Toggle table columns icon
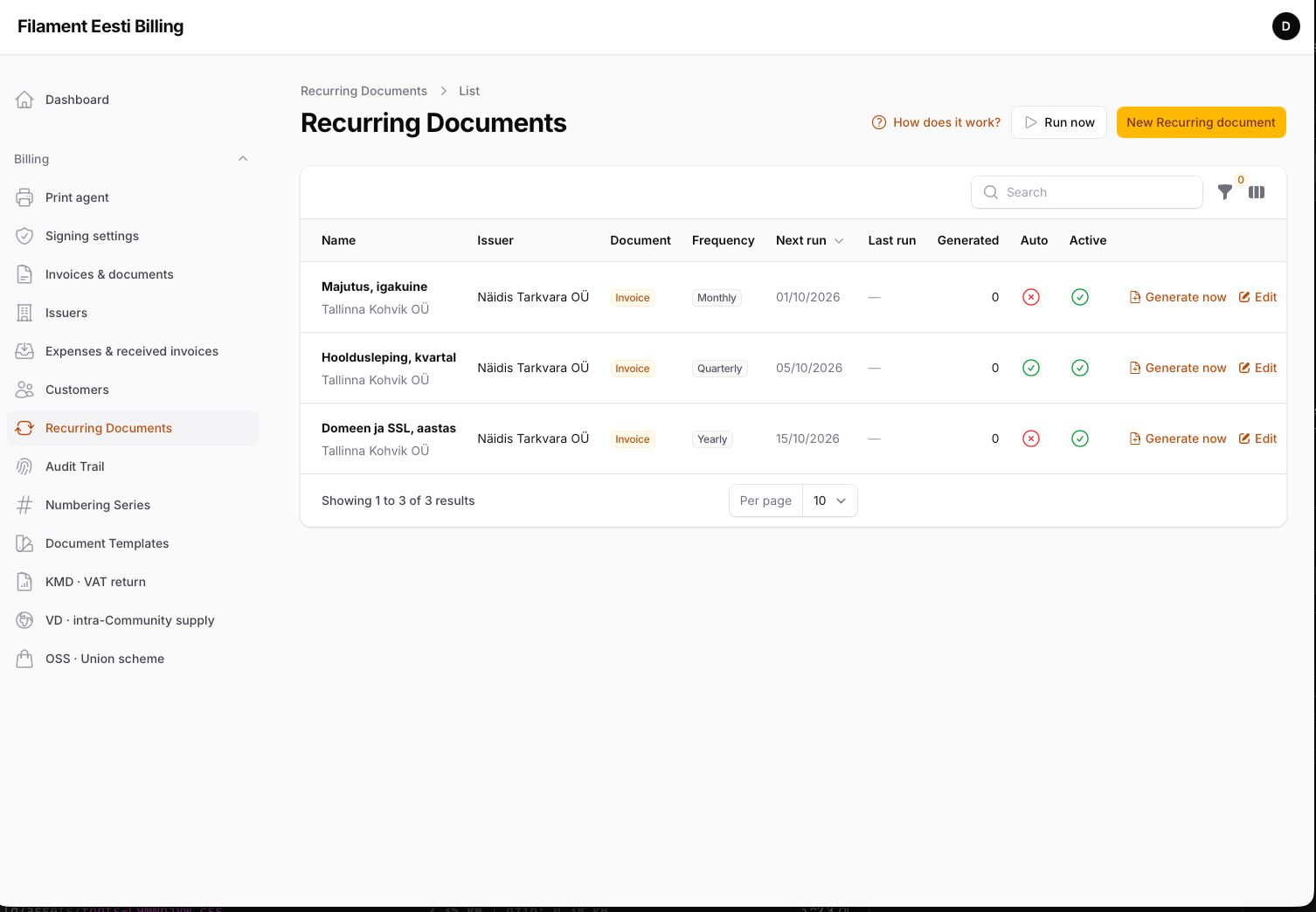The width and height of the screenshot is (1316, 912). click(x=1257, y=192)
